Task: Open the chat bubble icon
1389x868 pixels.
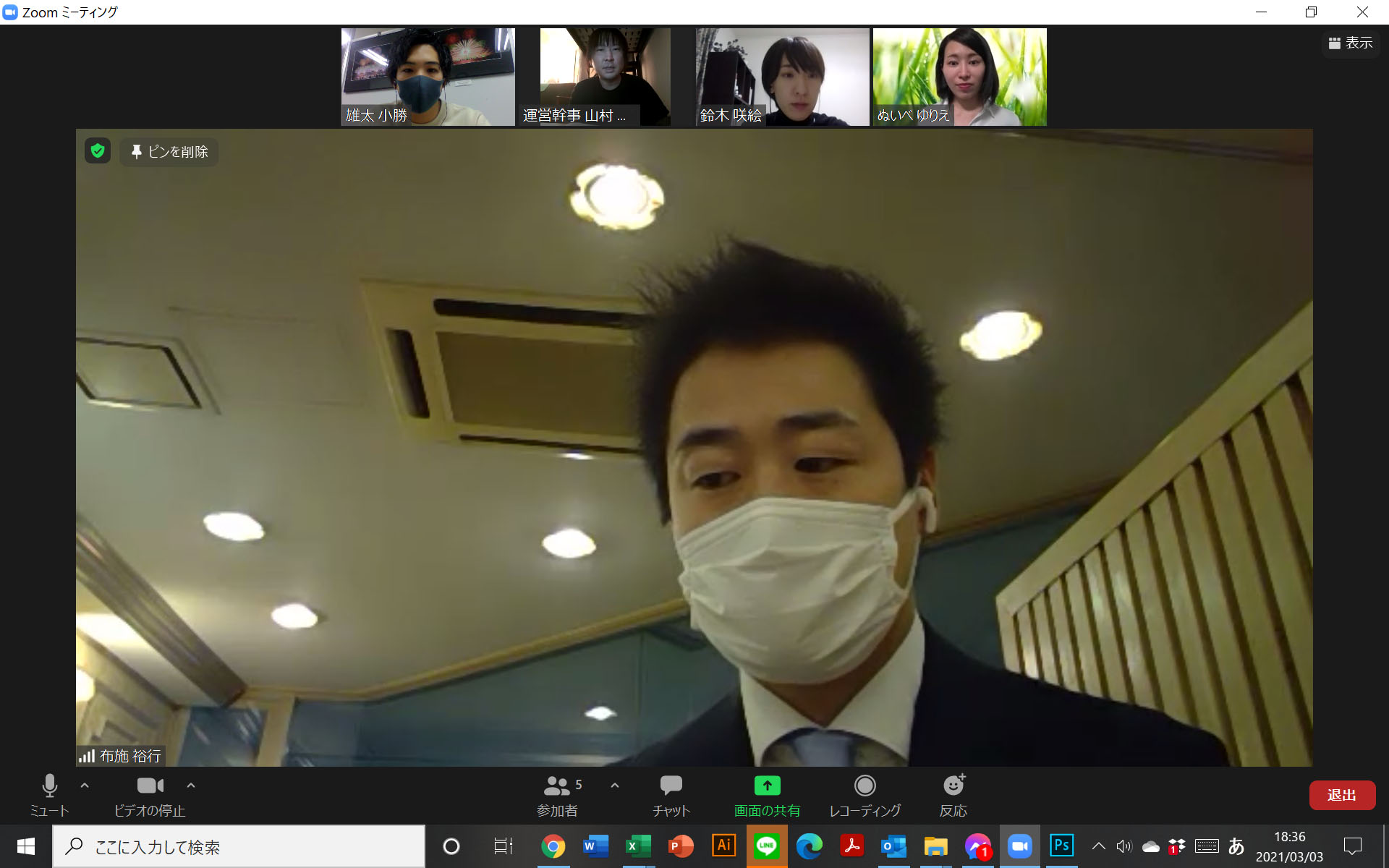Action: pos(671,786)
